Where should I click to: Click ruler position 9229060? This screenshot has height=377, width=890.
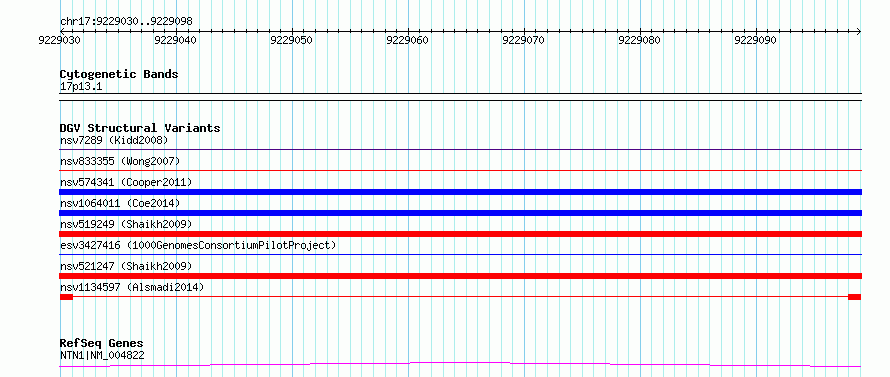click(408, 40)
